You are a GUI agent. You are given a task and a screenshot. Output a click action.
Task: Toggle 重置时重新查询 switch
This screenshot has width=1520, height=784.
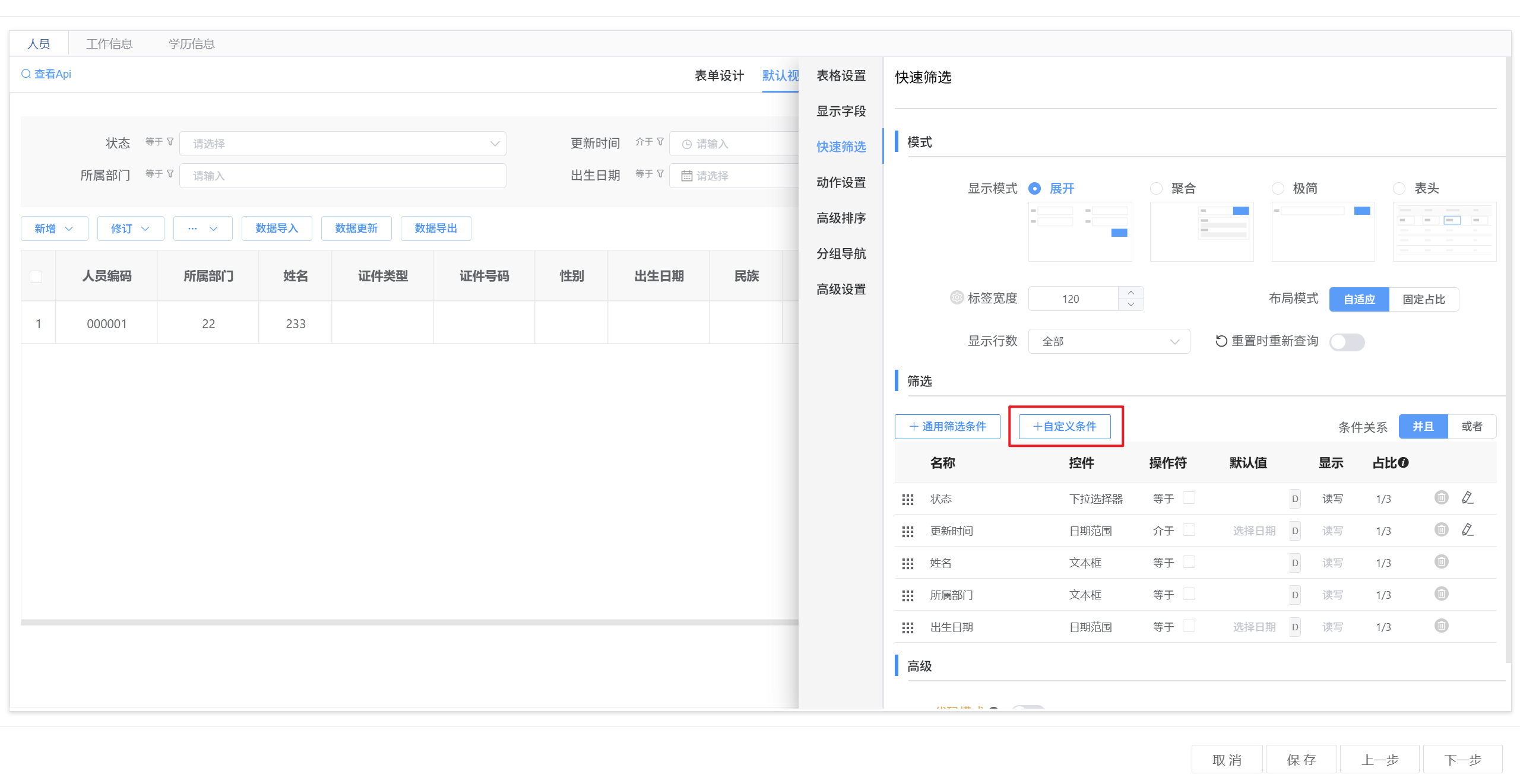[x=1347, y=342]
